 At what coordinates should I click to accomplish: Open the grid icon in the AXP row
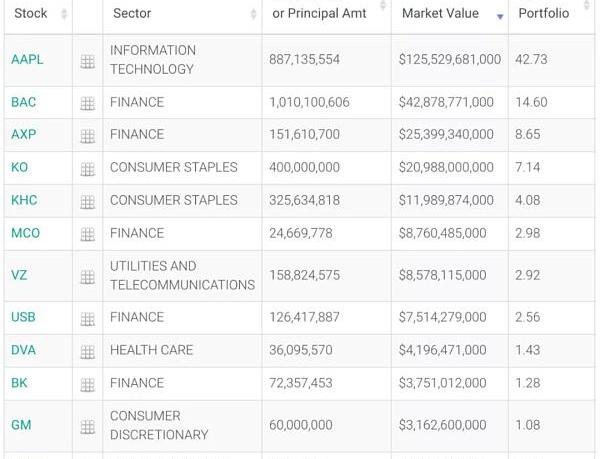coord(88,136)
